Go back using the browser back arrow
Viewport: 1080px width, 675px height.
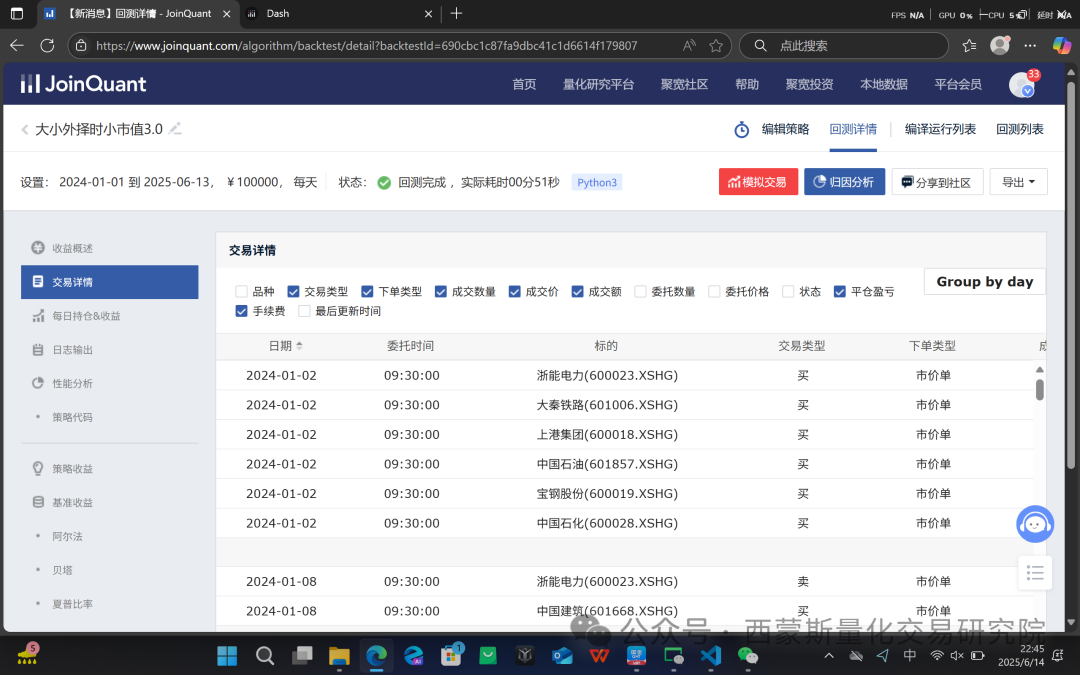(x=17, y=45)
